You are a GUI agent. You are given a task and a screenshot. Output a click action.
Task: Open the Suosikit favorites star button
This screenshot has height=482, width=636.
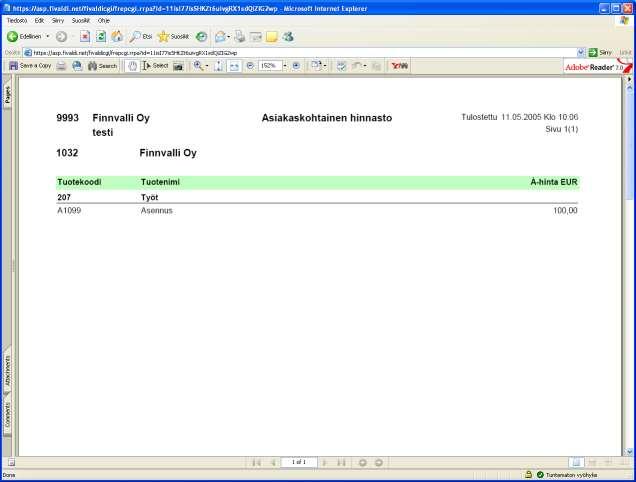(173, 37)
